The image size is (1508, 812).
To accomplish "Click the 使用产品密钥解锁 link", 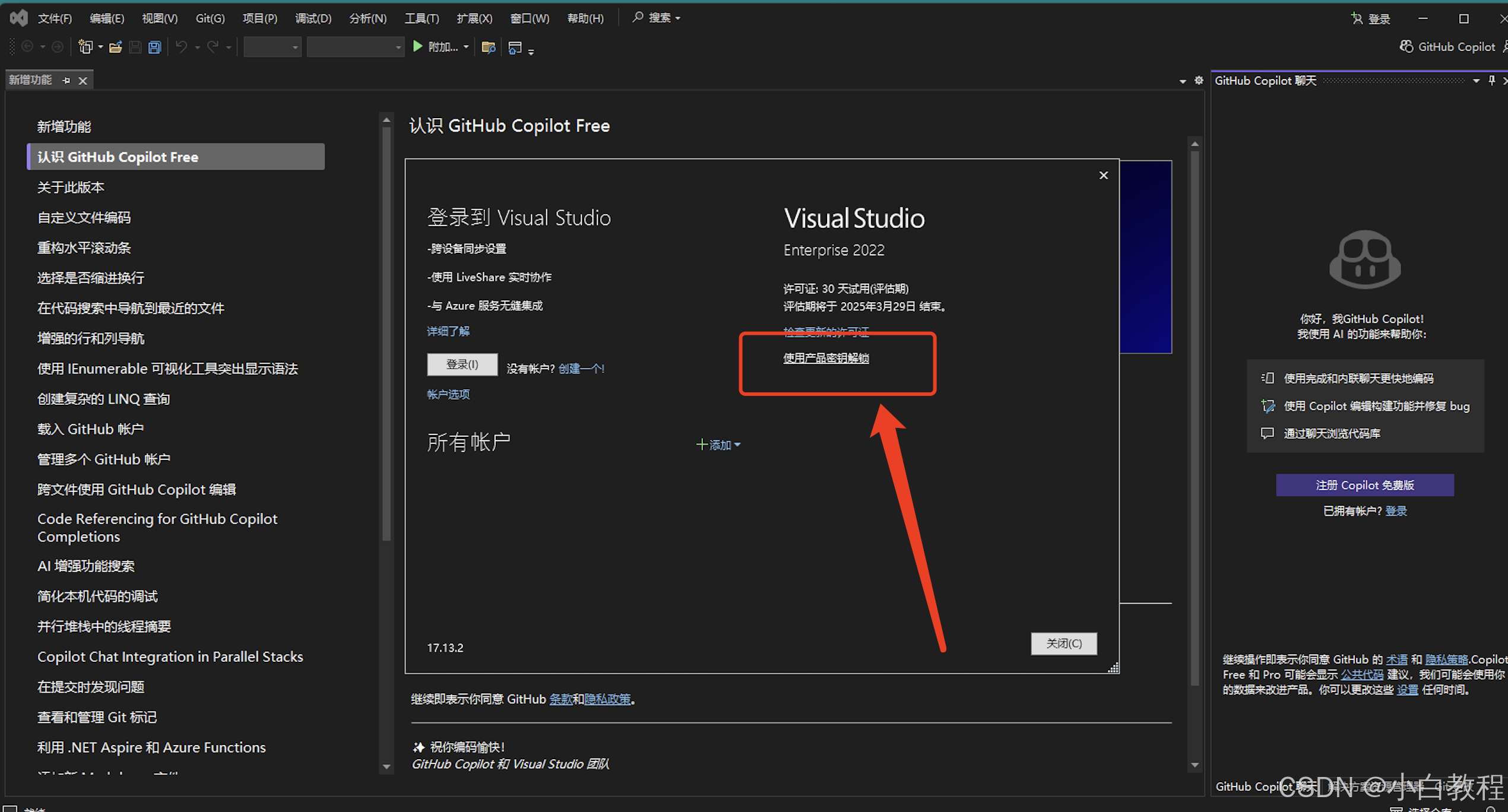I will [826, 358].
